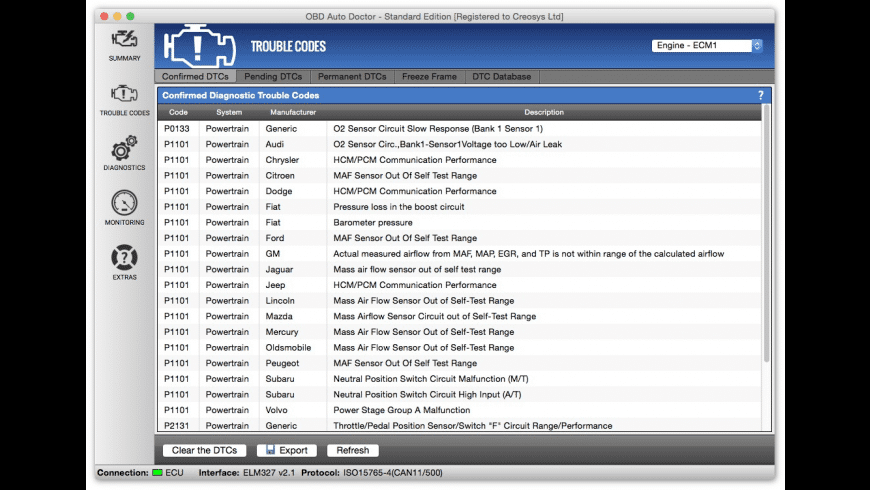Switch to Freeze Frame tab
This screenshot has width=870, height=490.
pos(429,77)
